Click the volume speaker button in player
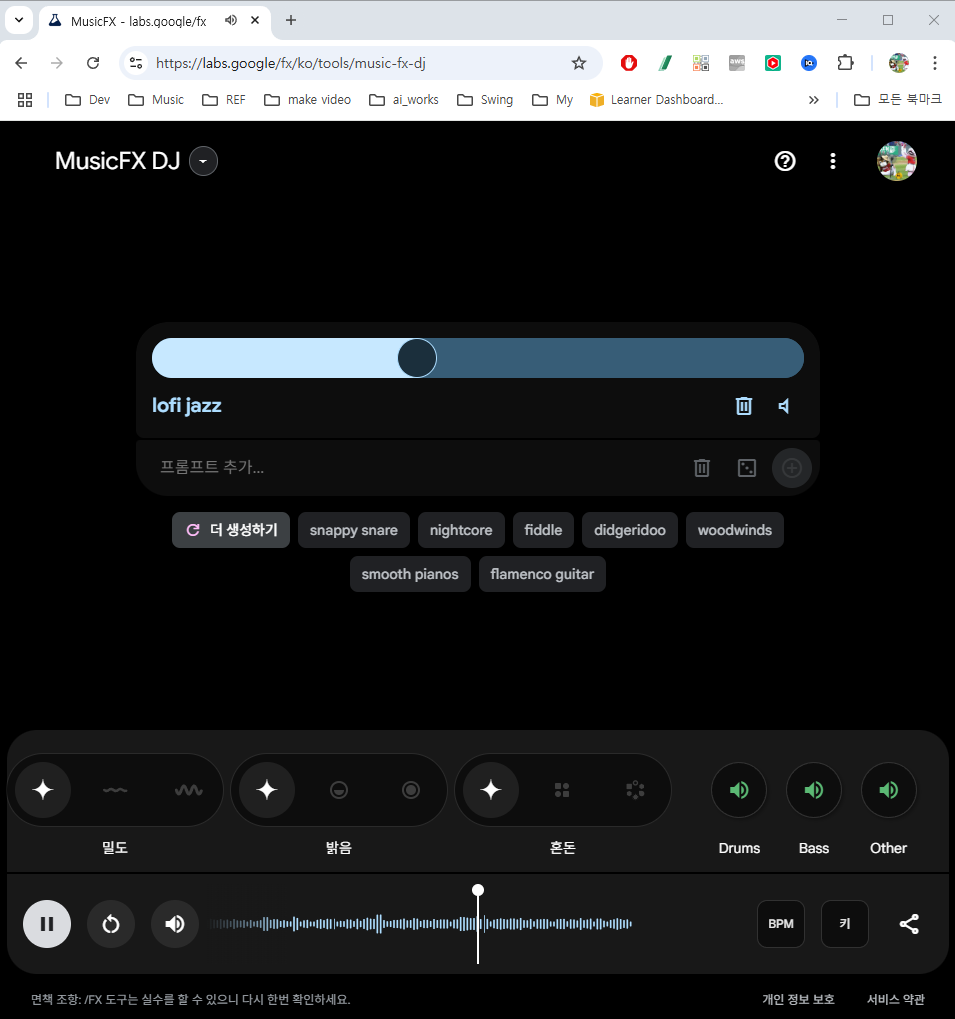 tap(175, 924)
